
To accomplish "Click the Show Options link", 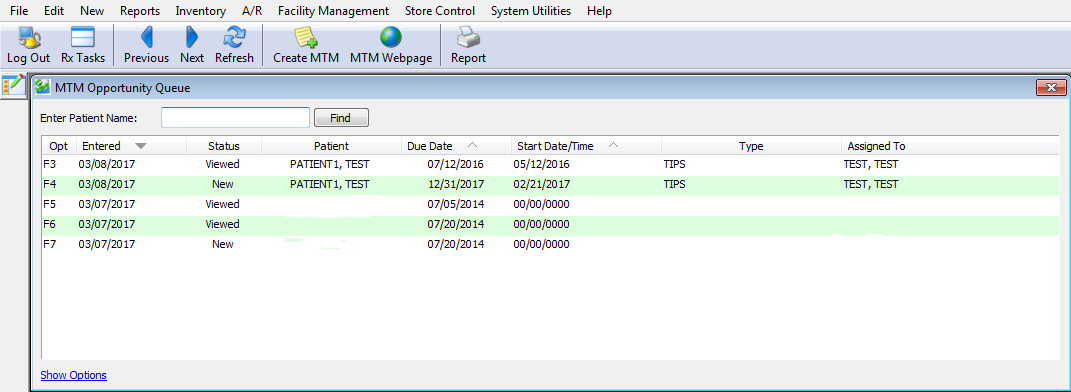I will [x=74, y=375].
